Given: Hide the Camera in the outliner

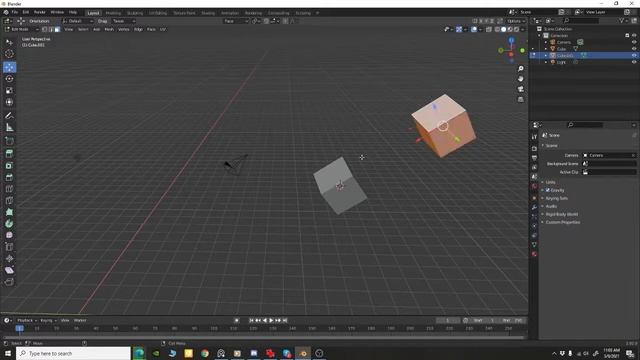Looking at the screenshot, I should [x=634, y=42].
